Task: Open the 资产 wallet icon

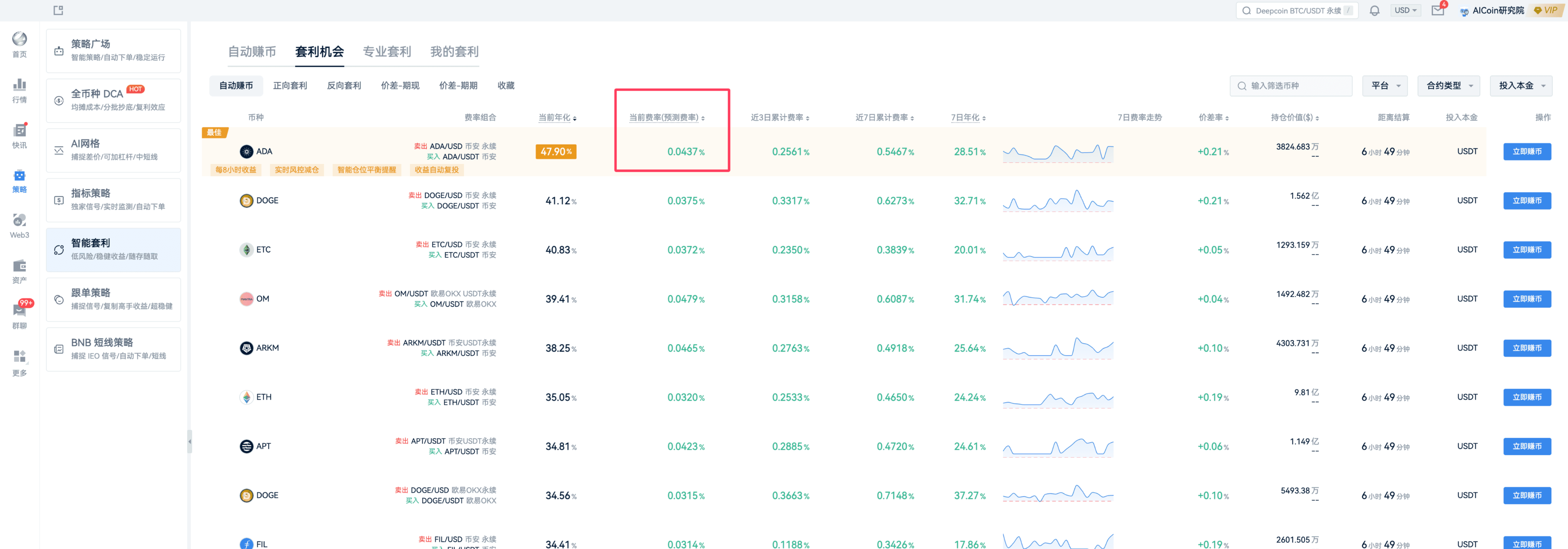Action: 20,265
